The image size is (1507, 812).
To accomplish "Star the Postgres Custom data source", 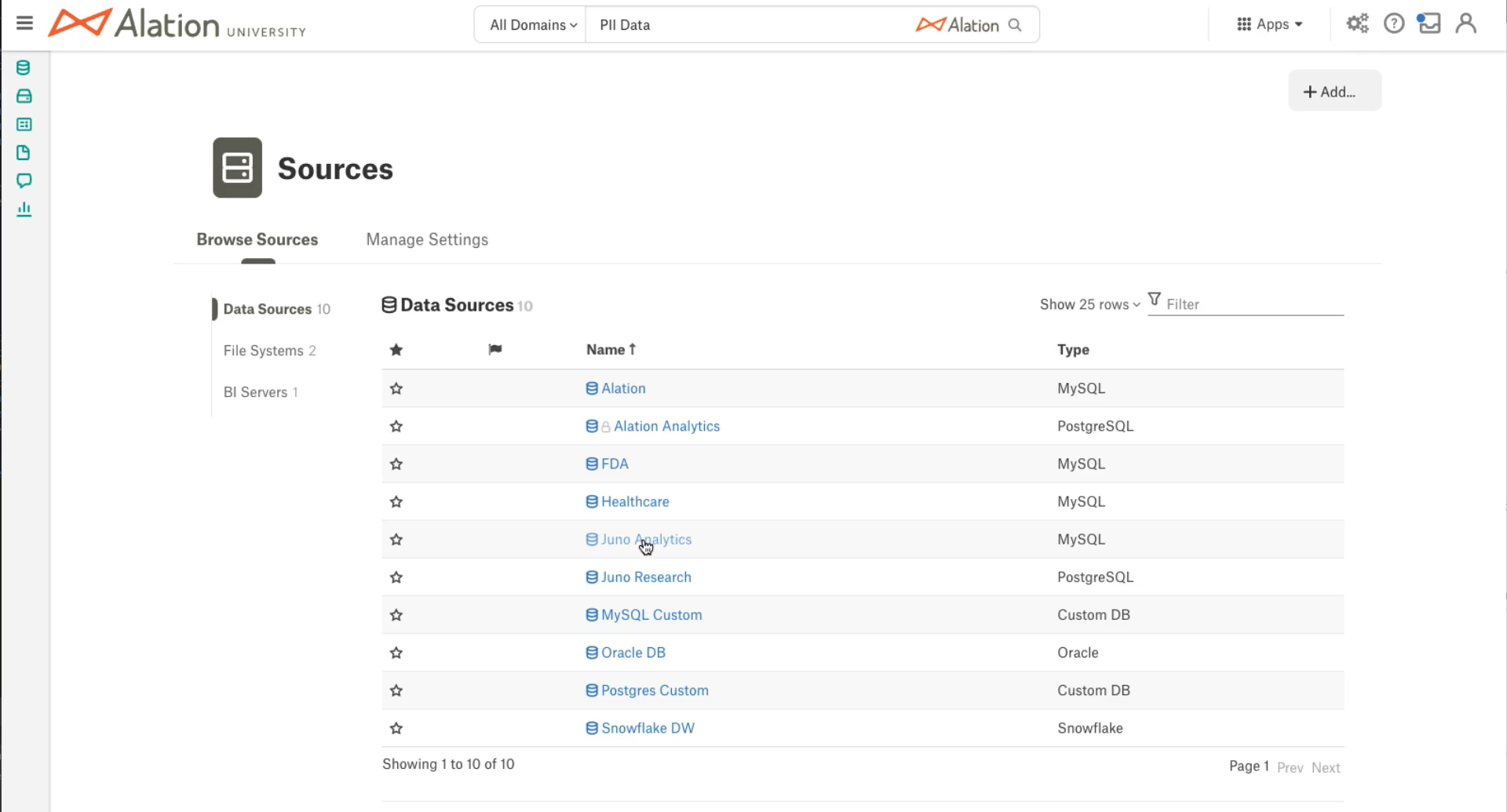I will tap(396, 690).
